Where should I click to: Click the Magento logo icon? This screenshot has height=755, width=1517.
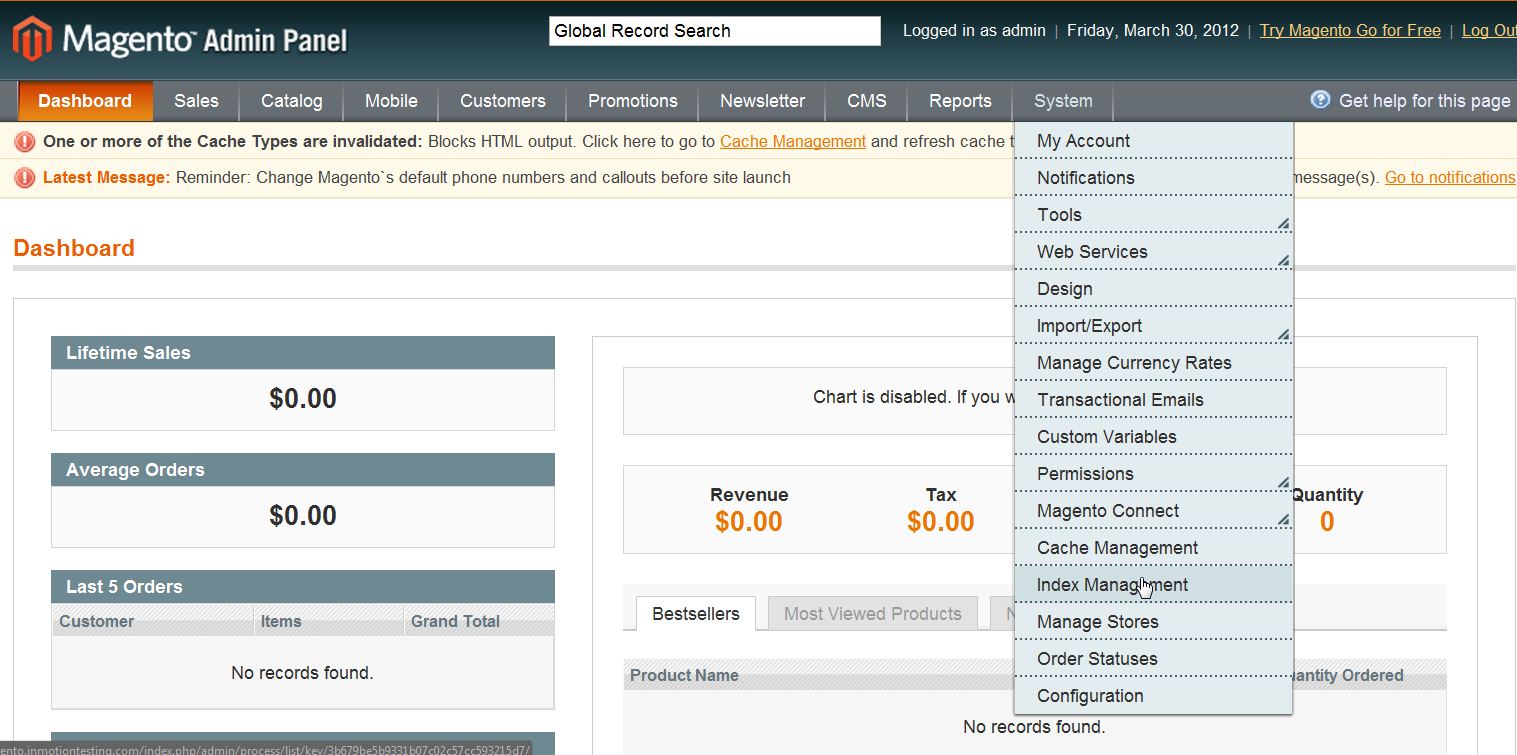(31, 39)
